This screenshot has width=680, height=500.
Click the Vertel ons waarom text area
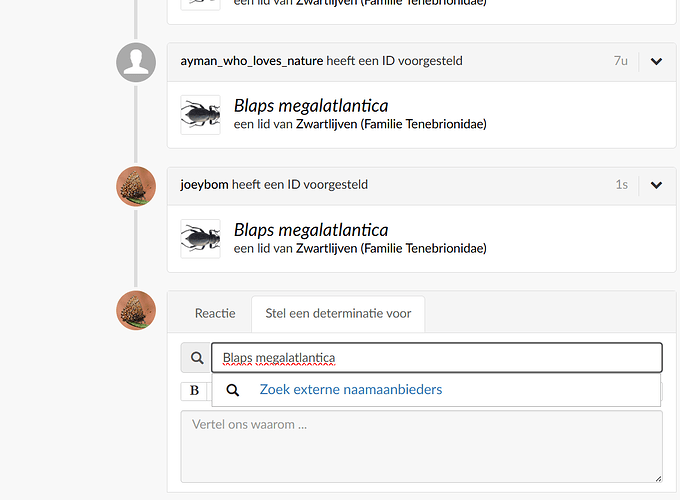421,446
